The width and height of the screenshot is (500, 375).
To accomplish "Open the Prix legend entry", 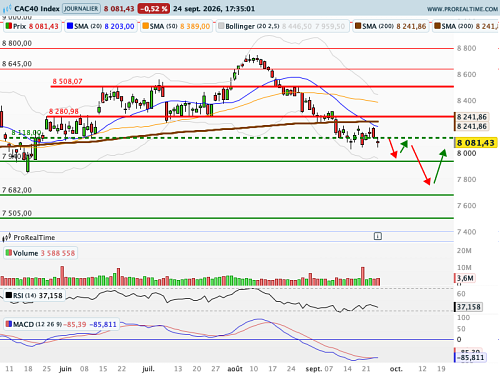I will [32, 26].
